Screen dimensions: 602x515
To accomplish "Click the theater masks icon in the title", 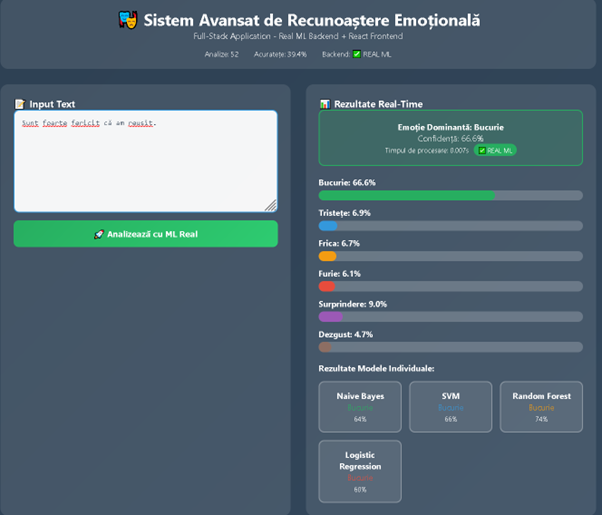I will [128, 20].
